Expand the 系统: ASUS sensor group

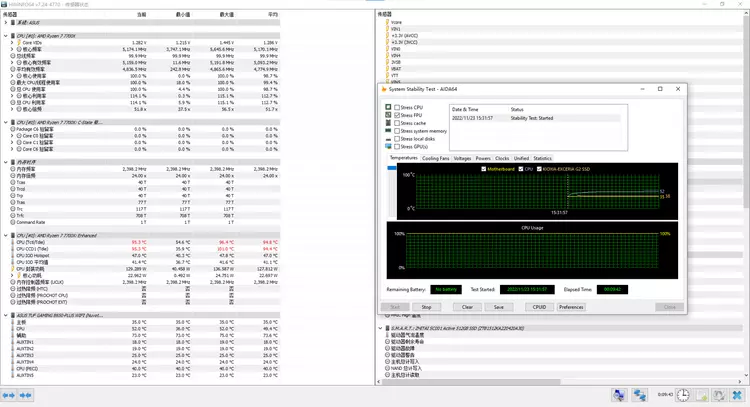click(x=6, y=22)
